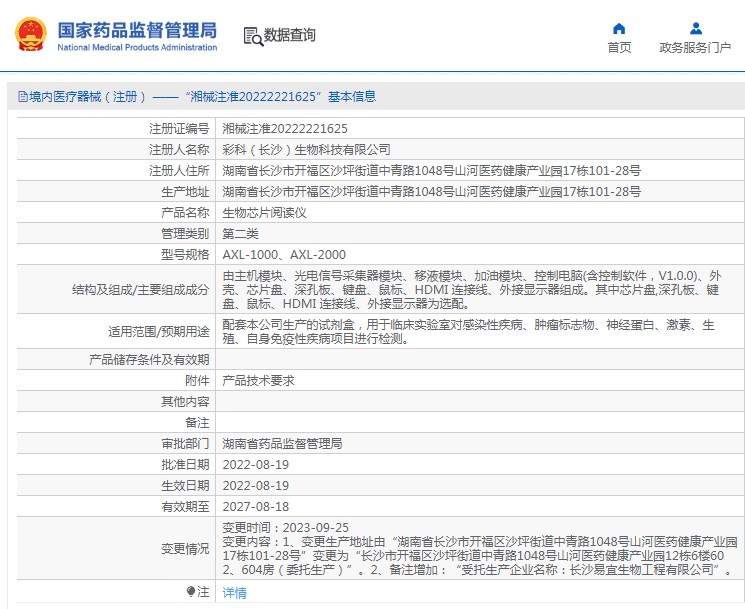745x609 pixels.
Task: Click the 其他内容 row label
Action: click(x=185, y=401)
